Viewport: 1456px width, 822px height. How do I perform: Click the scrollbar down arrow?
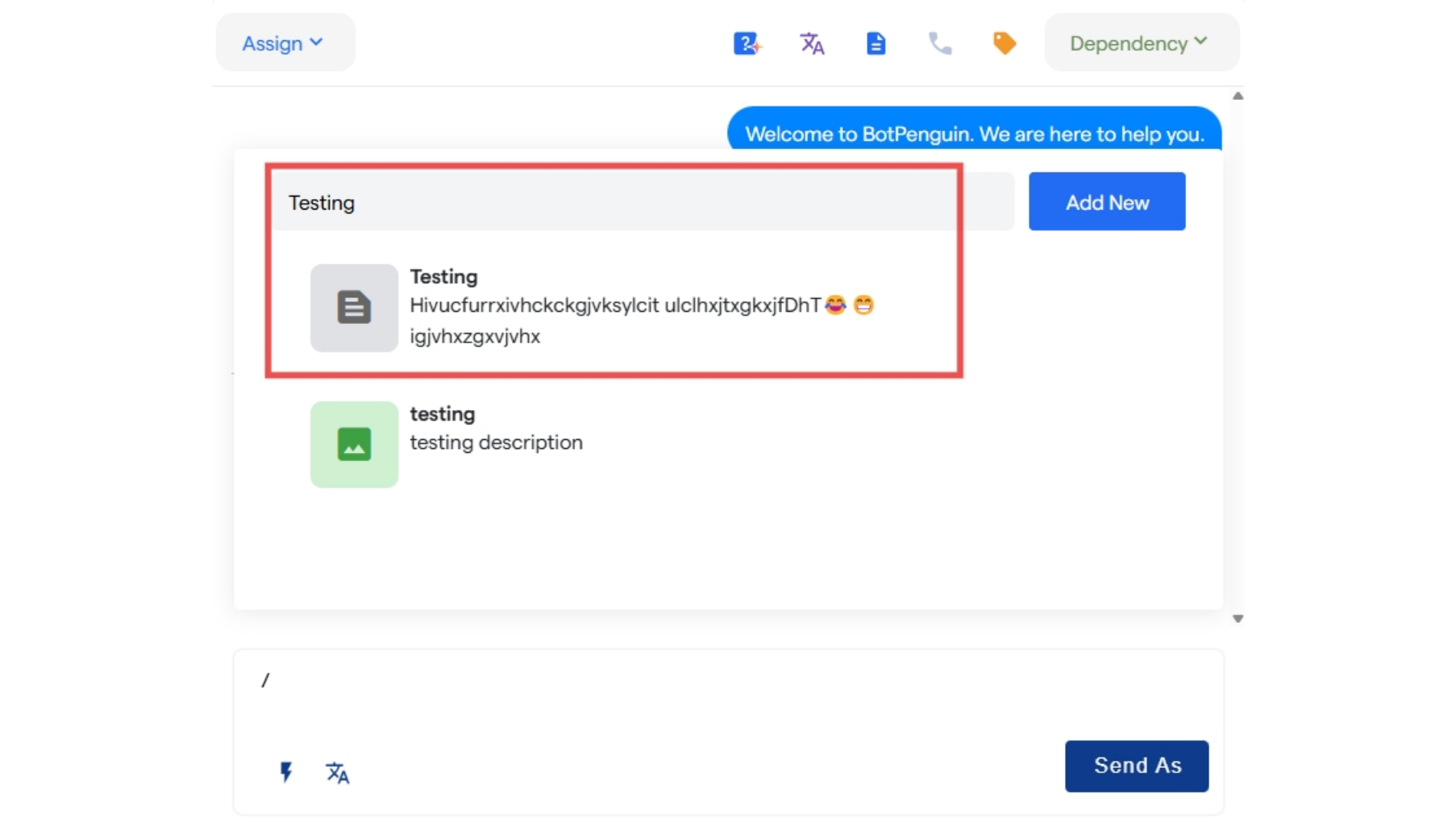point(1238,619)
